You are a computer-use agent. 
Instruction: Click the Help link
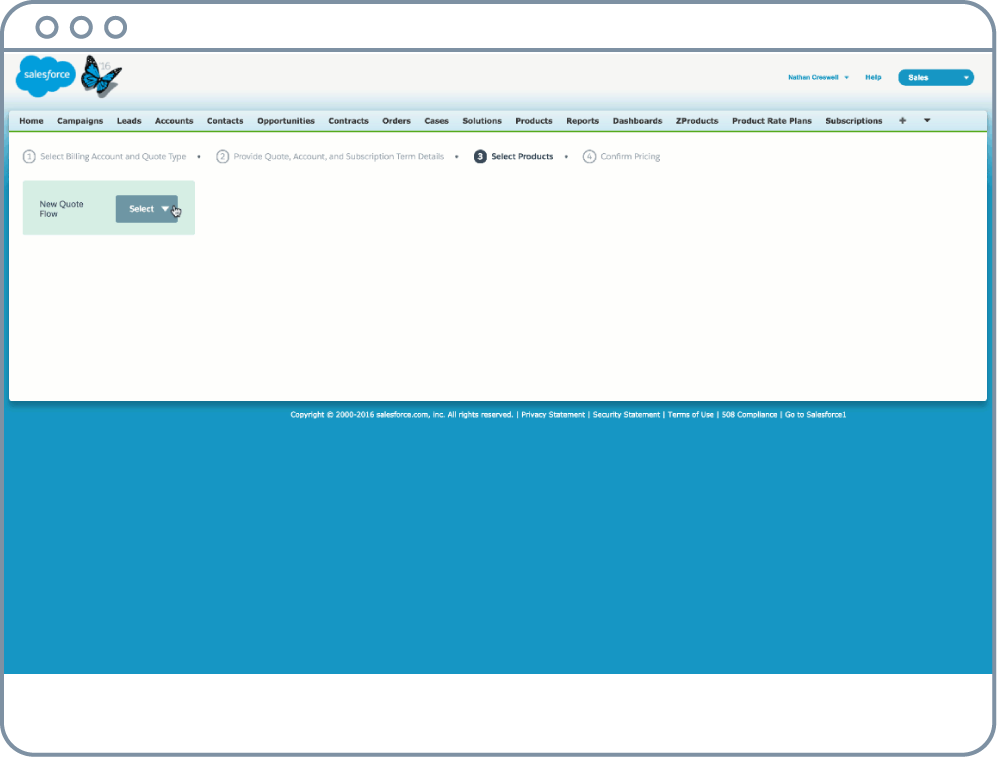tap(873, 77)
